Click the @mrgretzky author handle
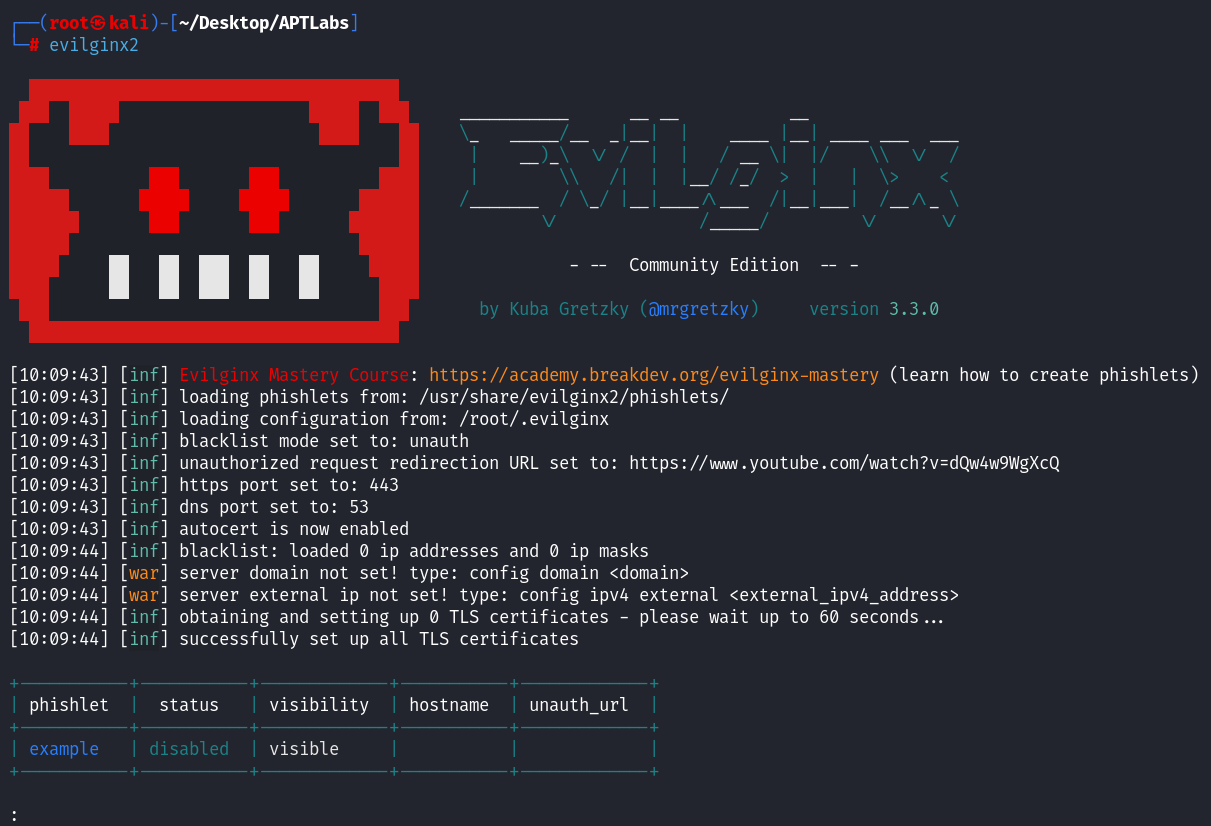The width and height of the screenshot is (1211, 826). 703,309
